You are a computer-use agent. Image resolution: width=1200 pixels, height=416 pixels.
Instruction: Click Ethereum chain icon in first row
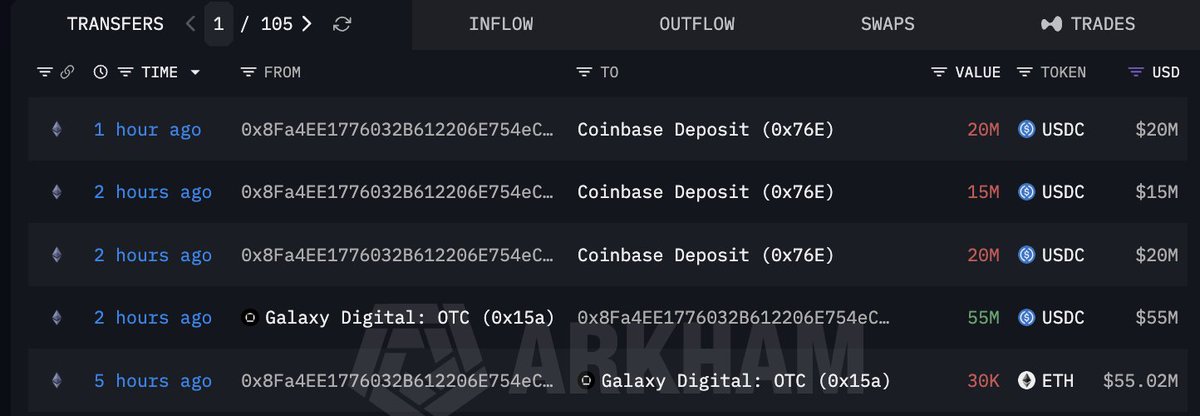pyautogui.click(x=56, y=129)
